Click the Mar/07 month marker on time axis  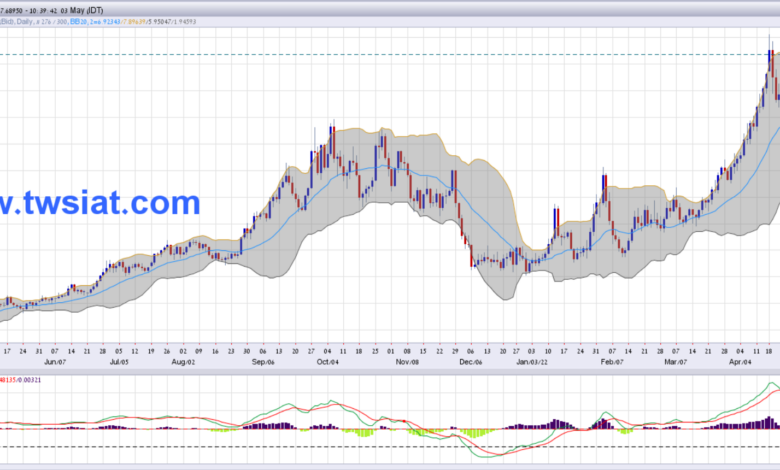coord(676,362)
